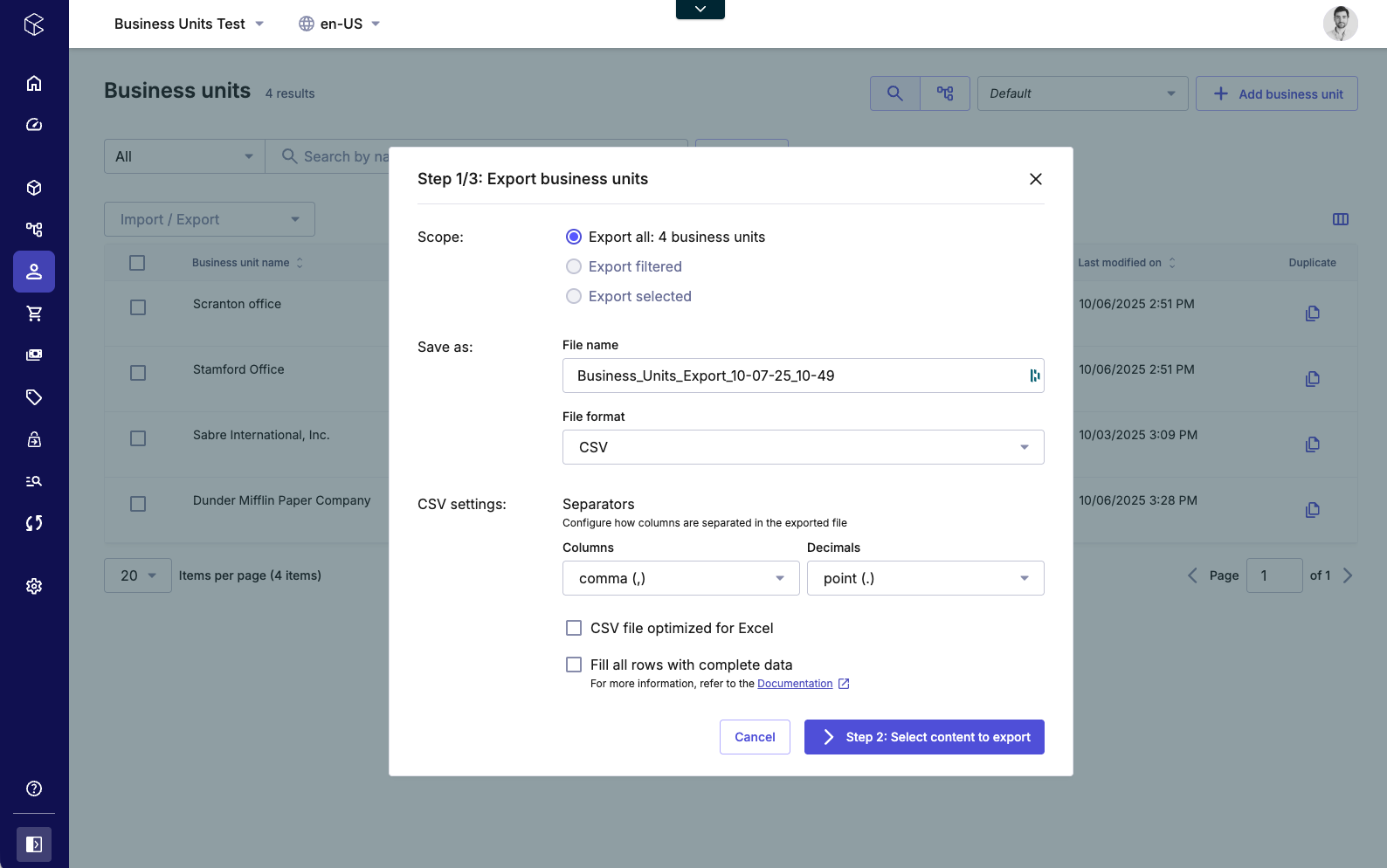1387x868 pixels.
Task: Open the dashboard gauge icon in sidebar
Action: [x=34, y=125]
